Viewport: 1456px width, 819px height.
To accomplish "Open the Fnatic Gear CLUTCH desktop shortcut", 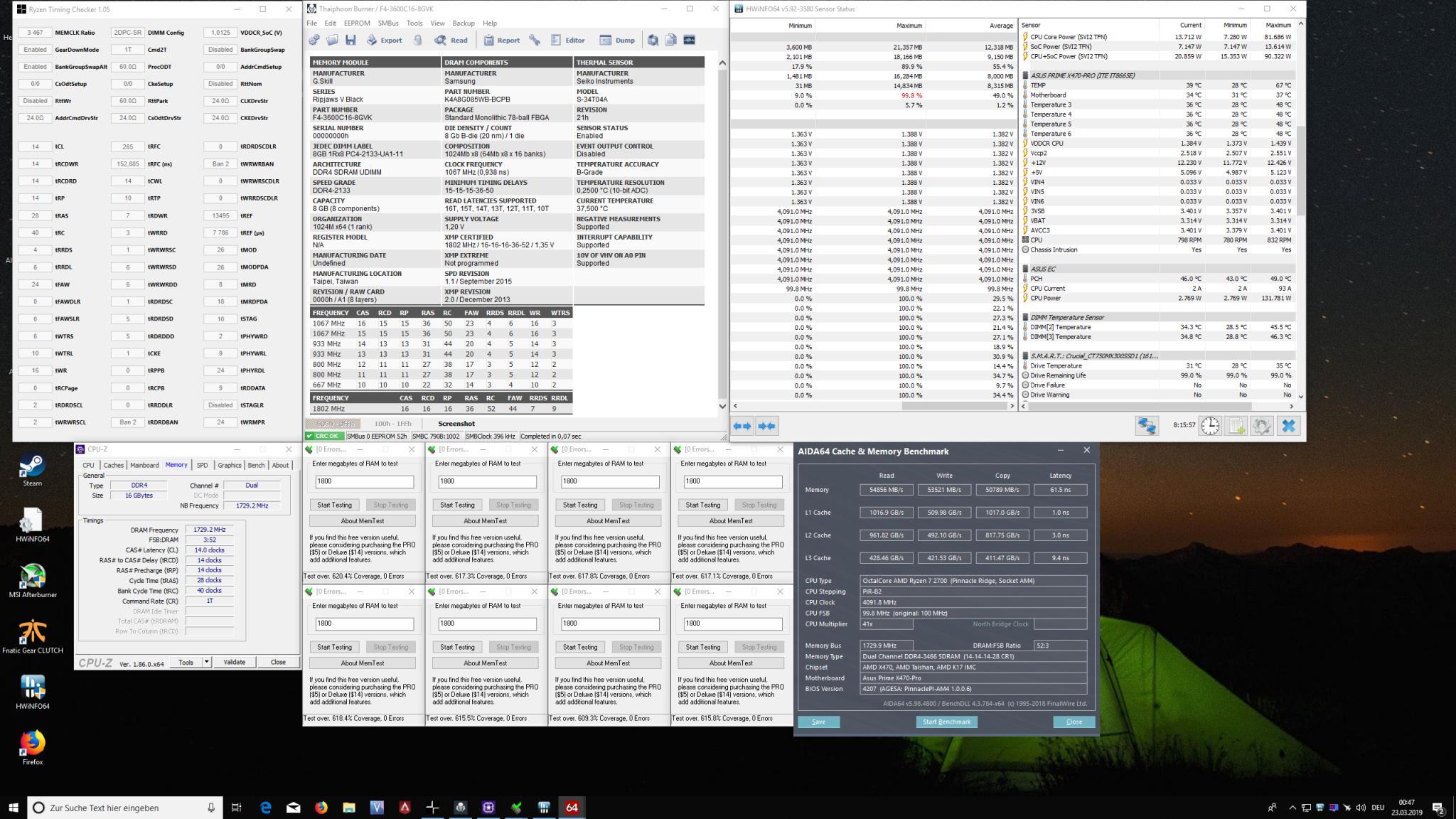I will tap(33, 636).
